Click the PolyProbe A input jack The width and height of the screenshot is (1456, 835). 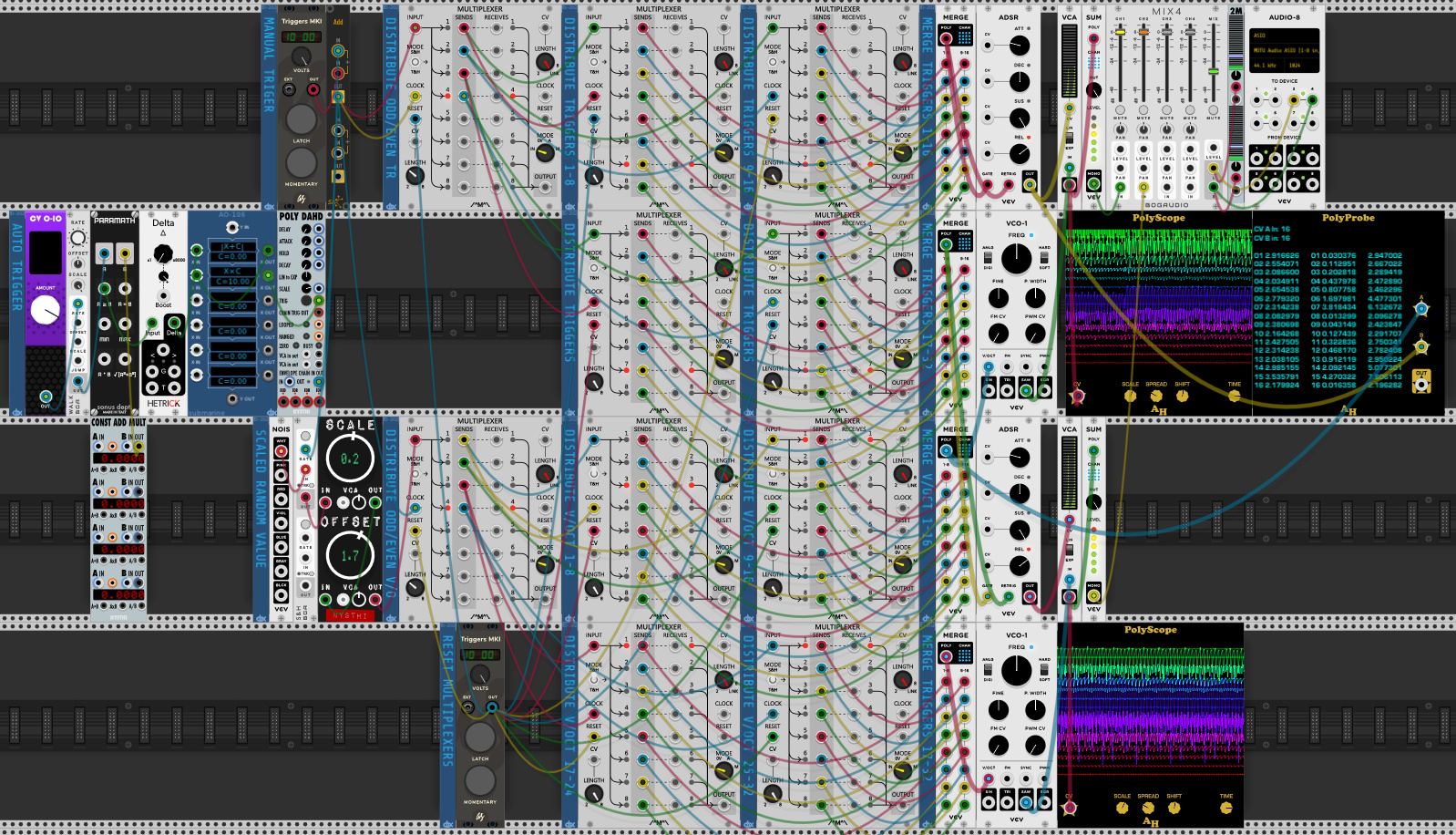pos(1421,308)
